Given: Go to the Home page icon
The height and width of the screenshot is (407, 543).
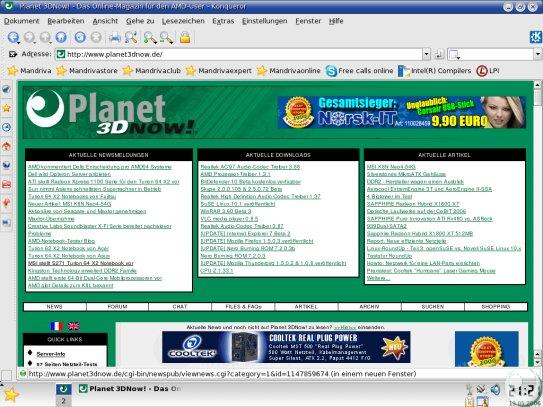Looking at the screenshot, I should 61,37.
